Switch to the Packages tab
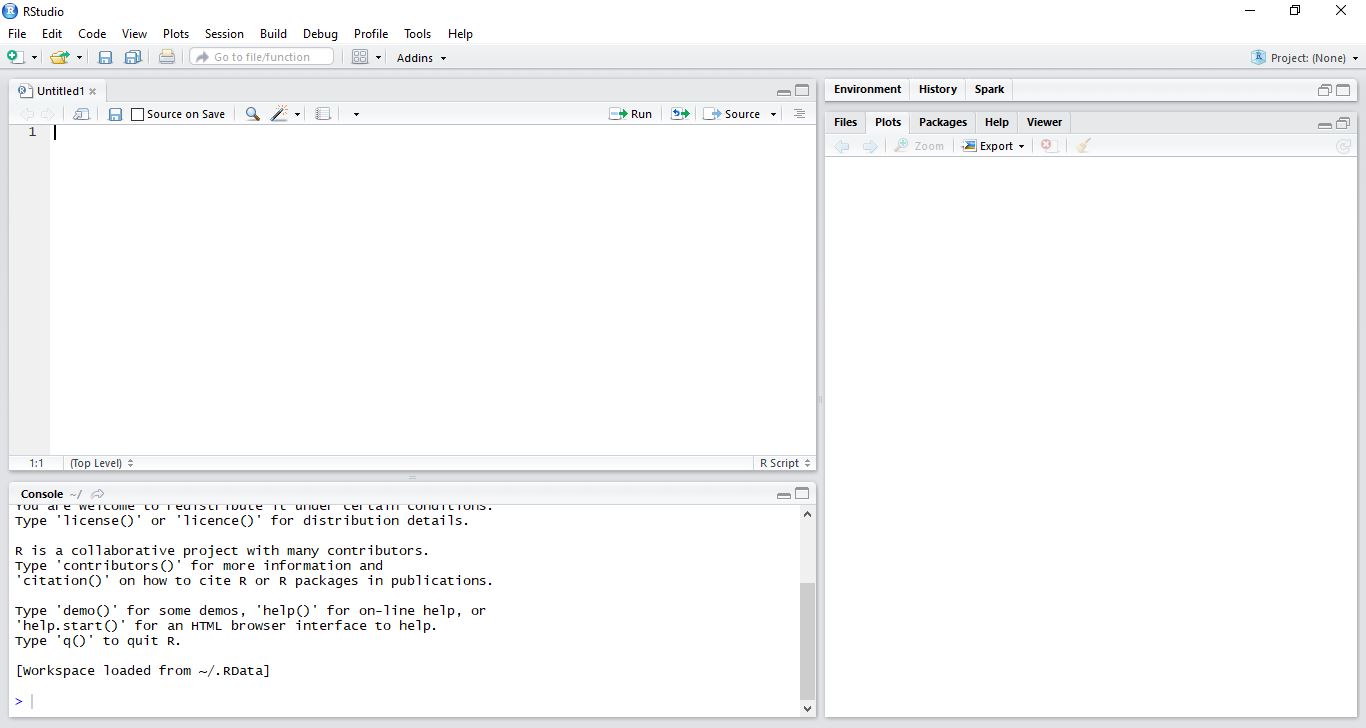The height and width of the screenshot is (728, 1366). pos(942,122)
